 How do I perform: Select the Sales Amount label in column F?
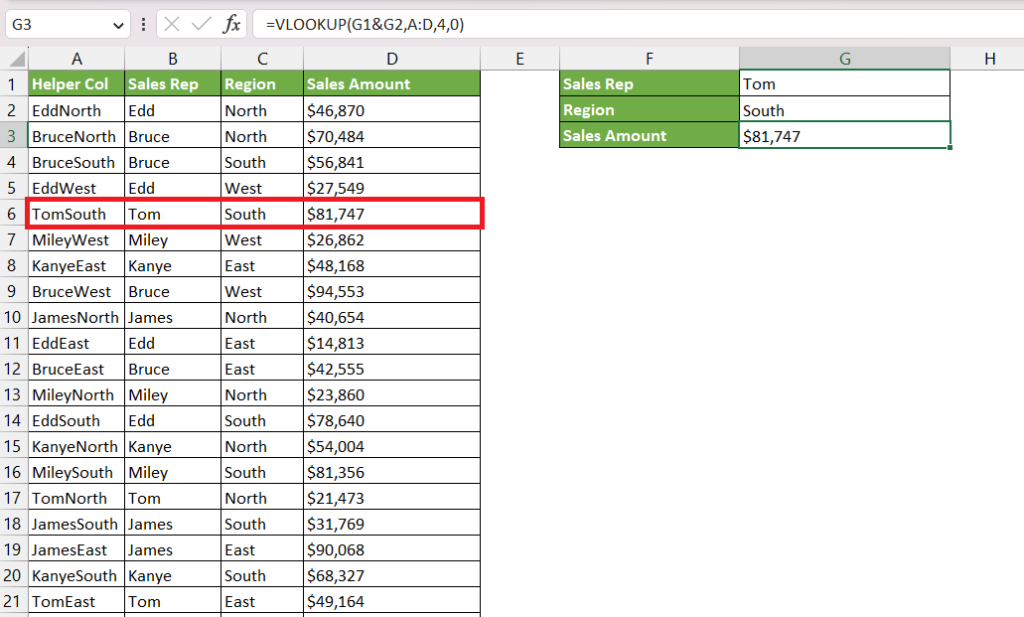tap(649, 135)
